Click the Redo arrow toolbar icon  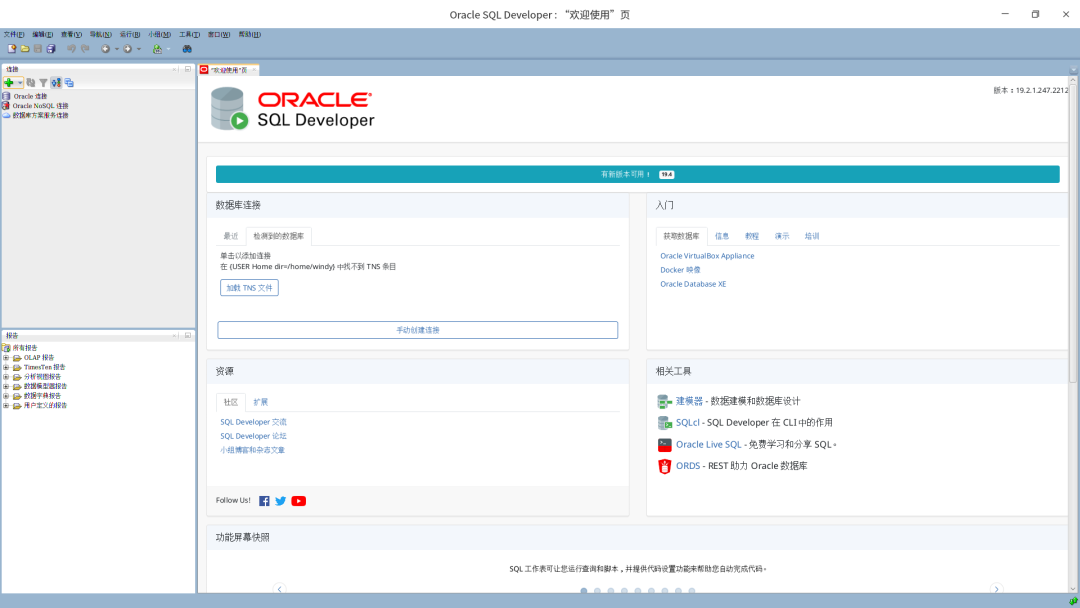[x=85, y=49]
